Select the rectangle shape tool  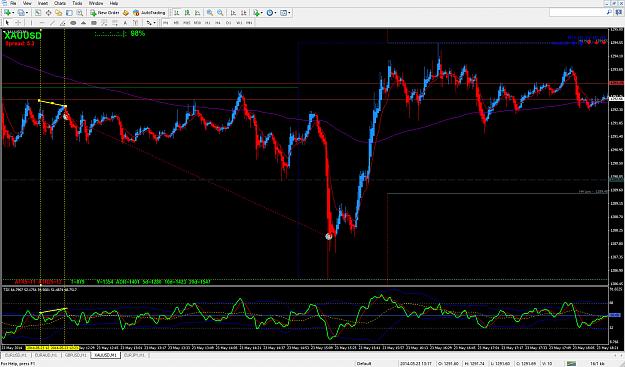[x=94, y=23]
